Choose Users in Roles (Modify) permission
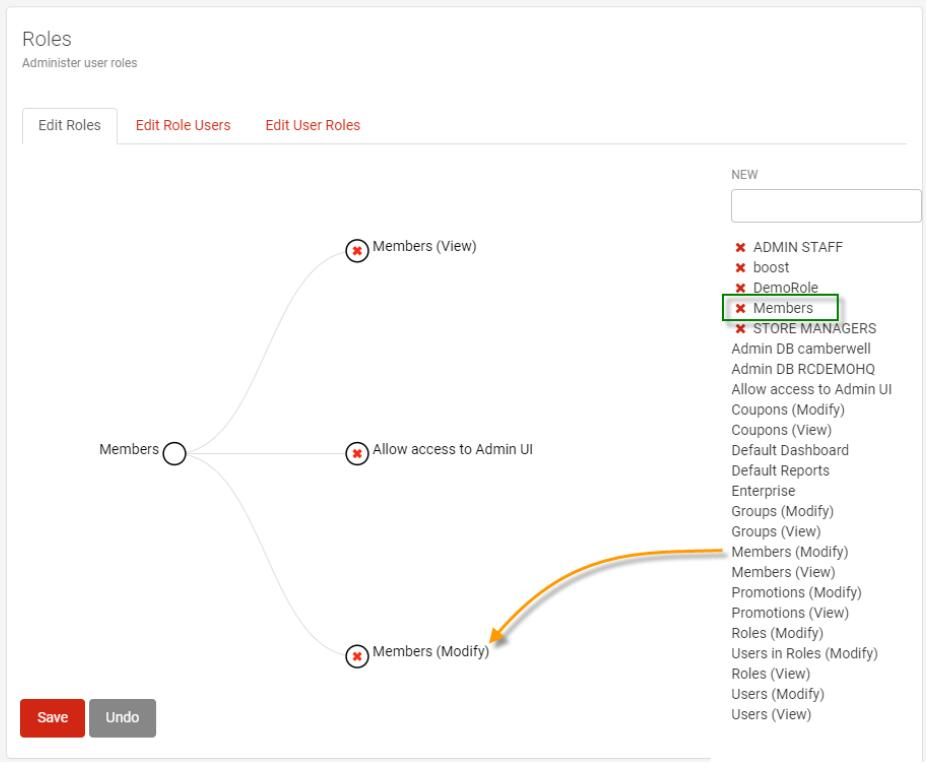The width and height of the screenshot is (927, 765). (804, 654)
